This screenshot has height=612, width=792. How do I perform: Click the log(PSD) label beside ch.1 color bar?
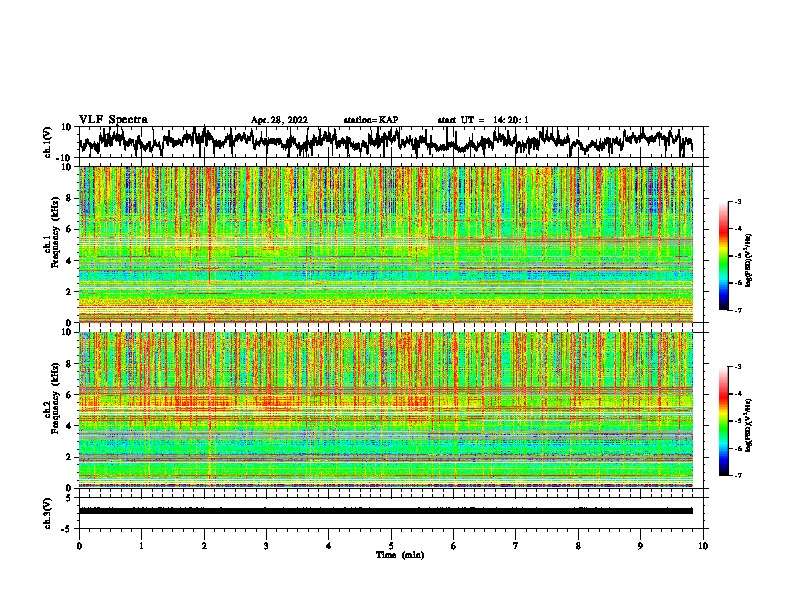[x=749, y=260]
